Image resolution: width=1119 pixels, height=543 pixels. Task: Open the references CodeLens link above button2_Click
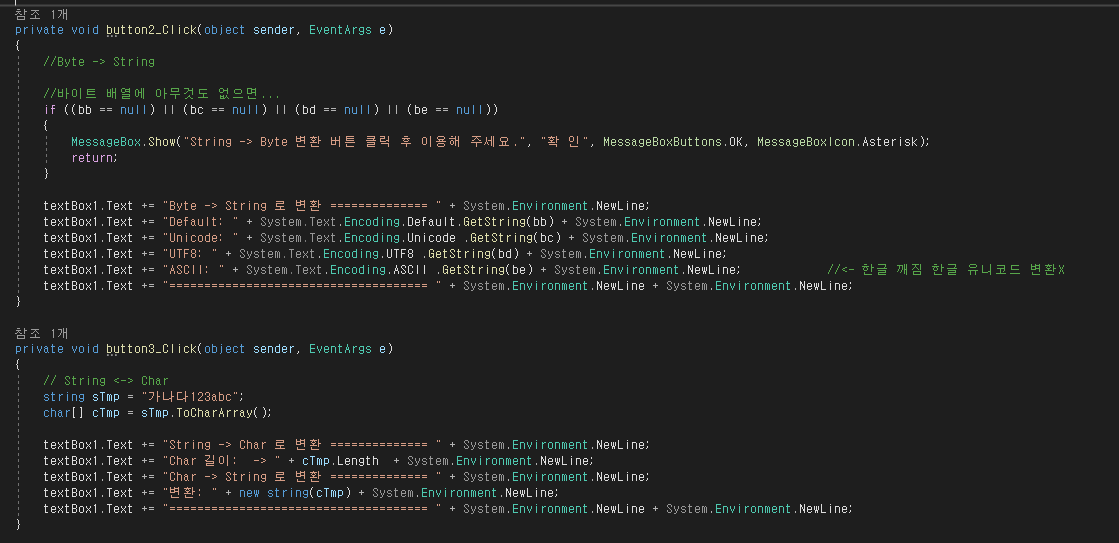tap(41, 15)
